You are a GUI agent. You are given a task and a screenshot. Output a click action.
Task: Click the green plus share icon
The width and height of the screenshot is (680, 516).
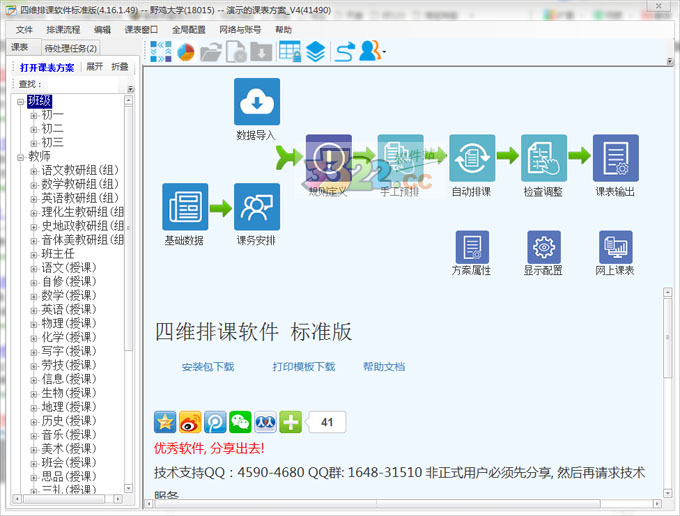pos(291,422)
